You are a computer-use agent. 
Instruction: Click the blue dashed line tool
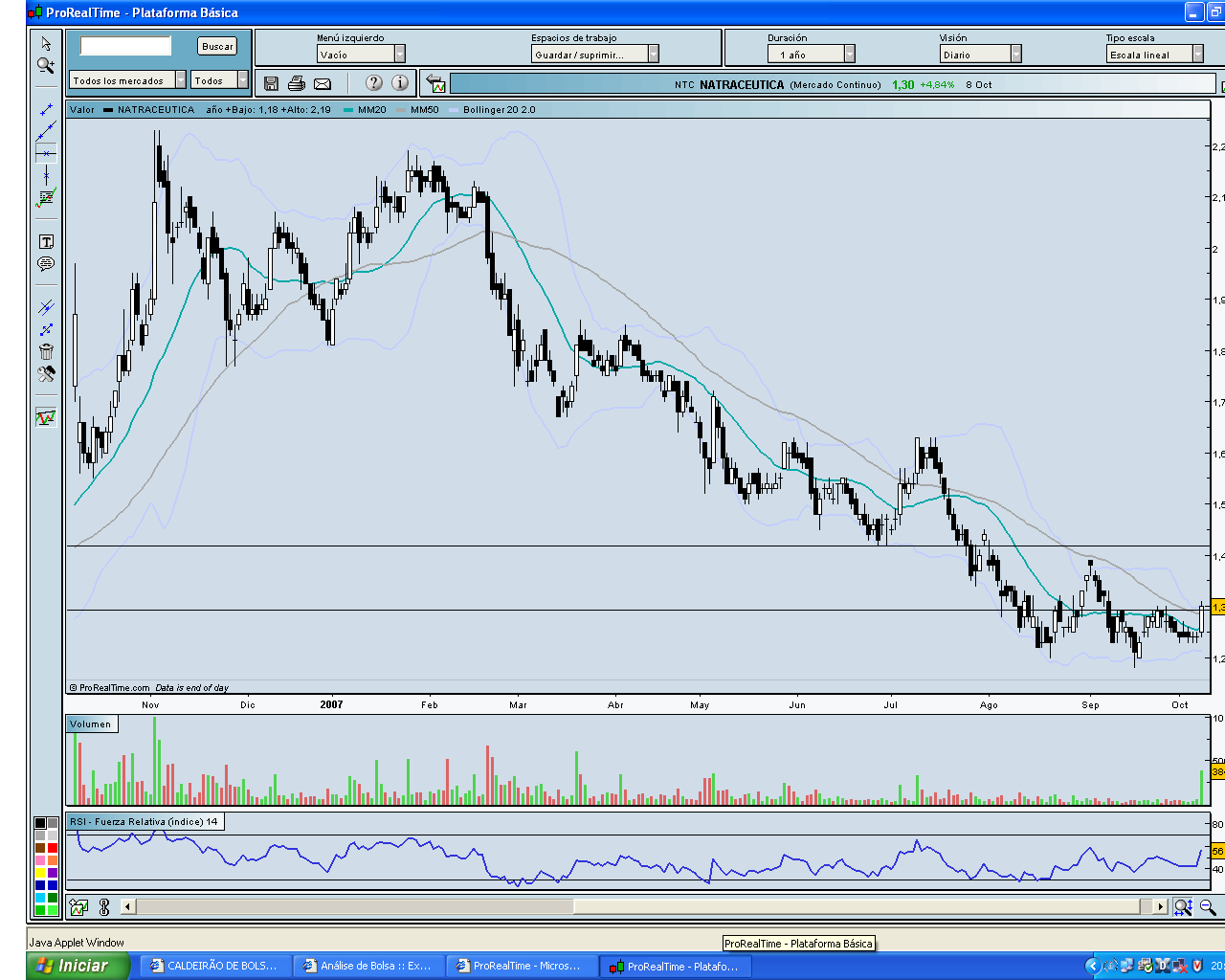(46, 329)
